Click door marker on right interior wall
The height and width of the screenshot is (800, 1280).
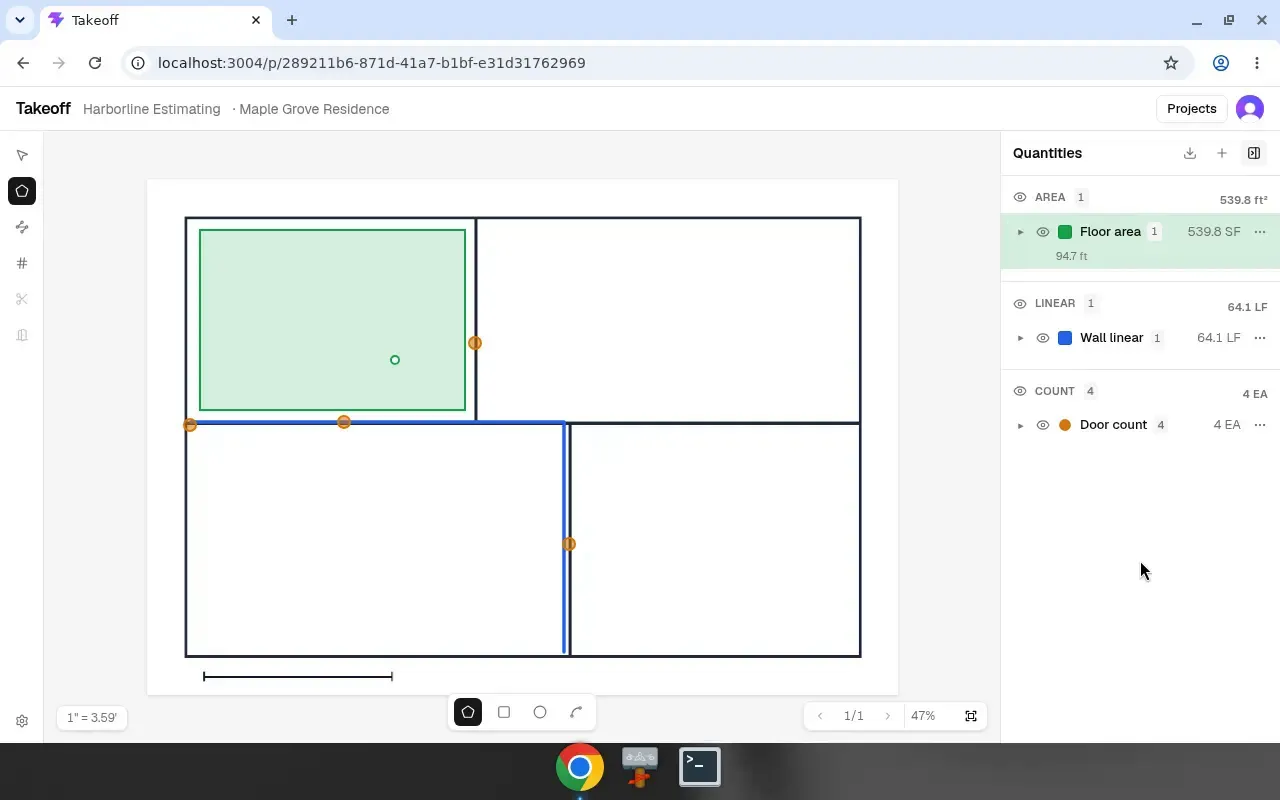click(569, 544)
